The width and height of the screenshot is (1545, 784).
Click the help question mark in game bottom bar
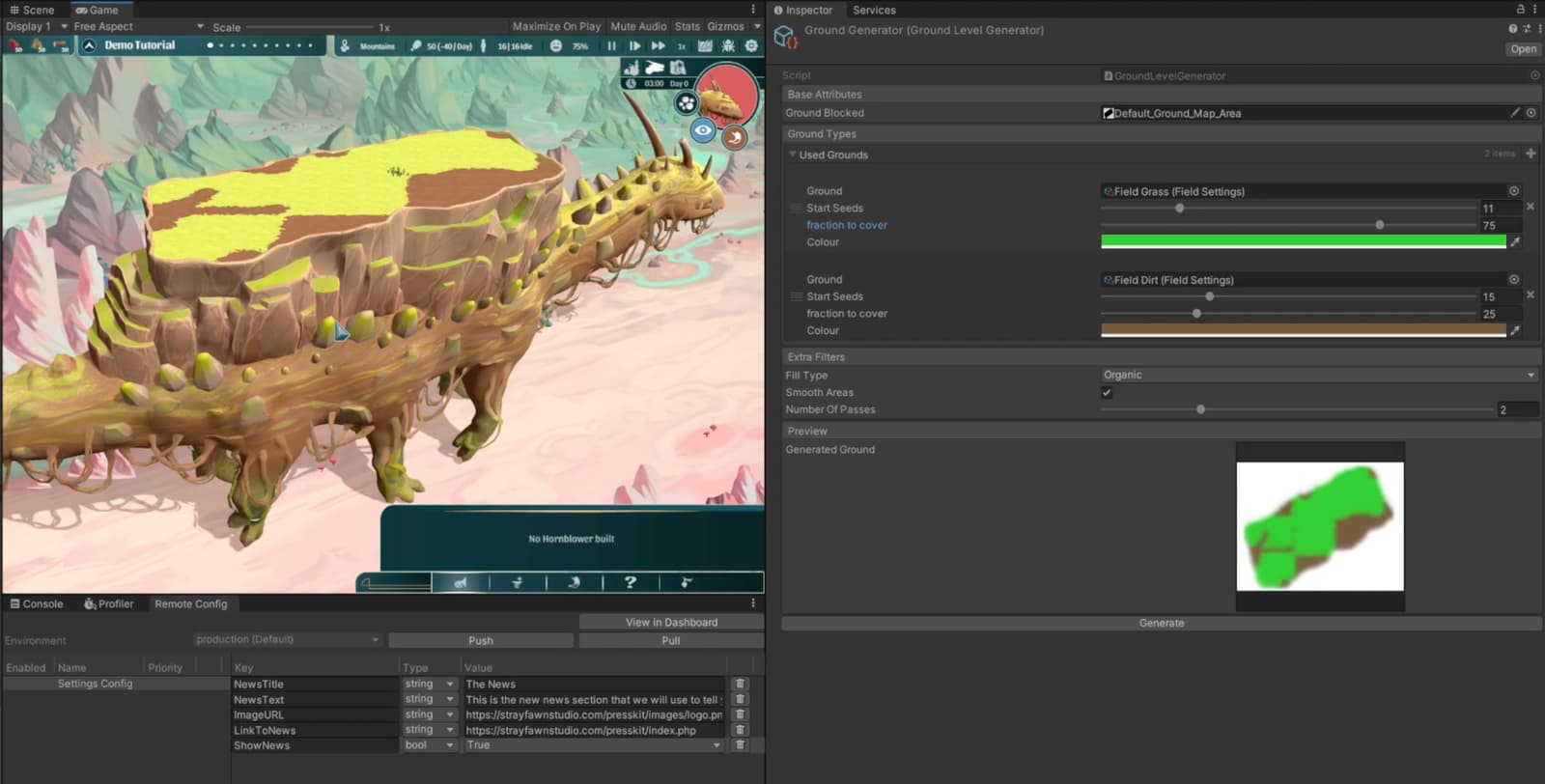pyautogui.click(x=631, y=582)
